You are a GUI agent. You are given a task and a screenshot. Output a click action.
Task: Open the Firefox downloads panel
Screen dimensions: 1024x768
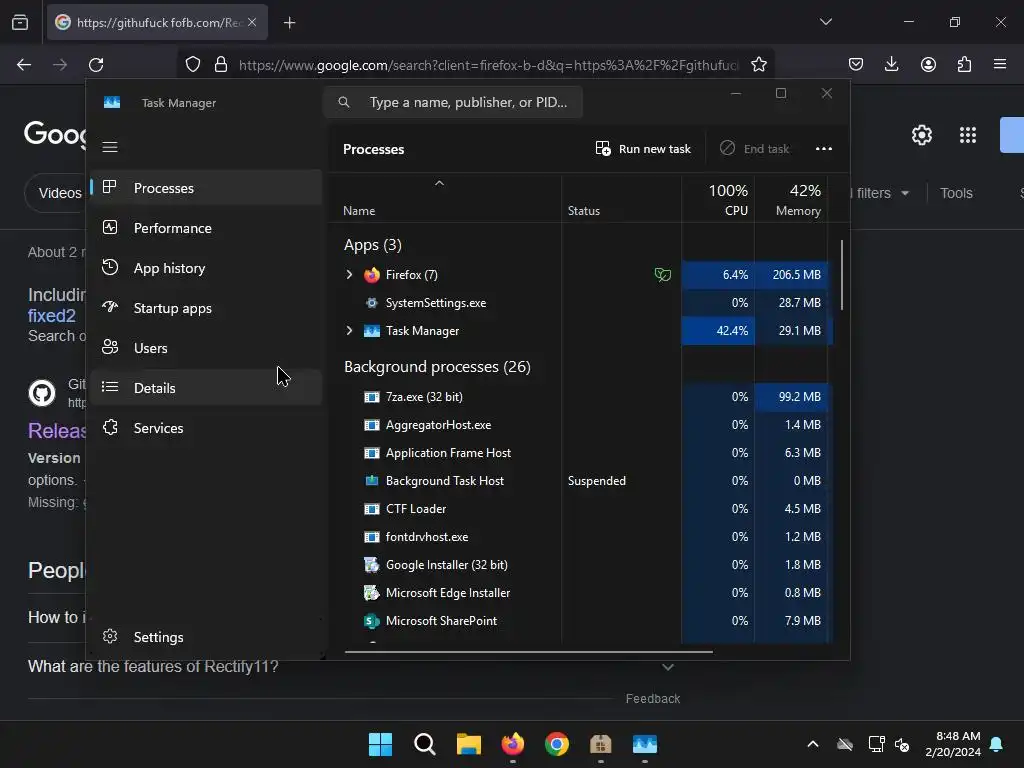891,64
